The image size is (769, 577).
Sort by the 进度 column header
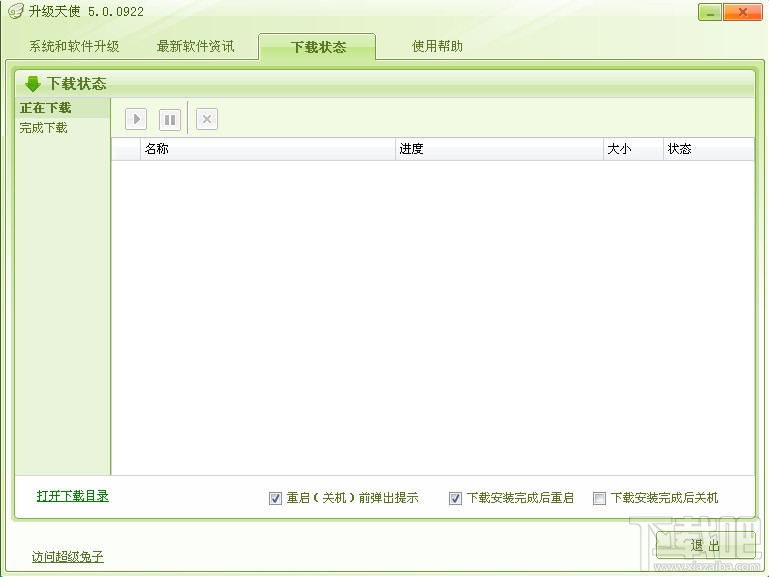click(x=499, y=149)
